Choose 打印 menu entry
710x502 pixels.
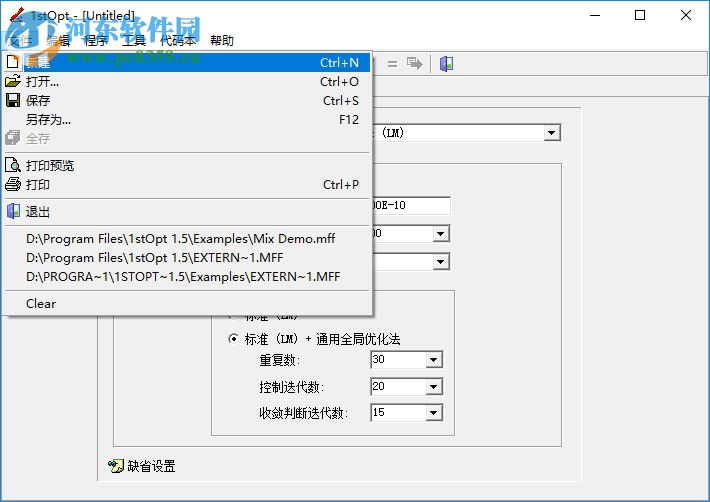click(x=187, y=185)
